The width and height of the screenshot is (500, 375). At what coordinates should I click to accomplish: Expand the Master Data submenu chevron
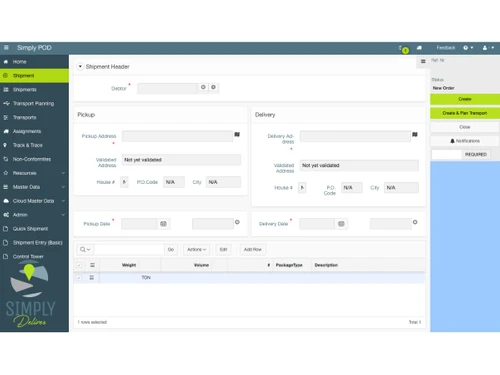click(63, 187)
